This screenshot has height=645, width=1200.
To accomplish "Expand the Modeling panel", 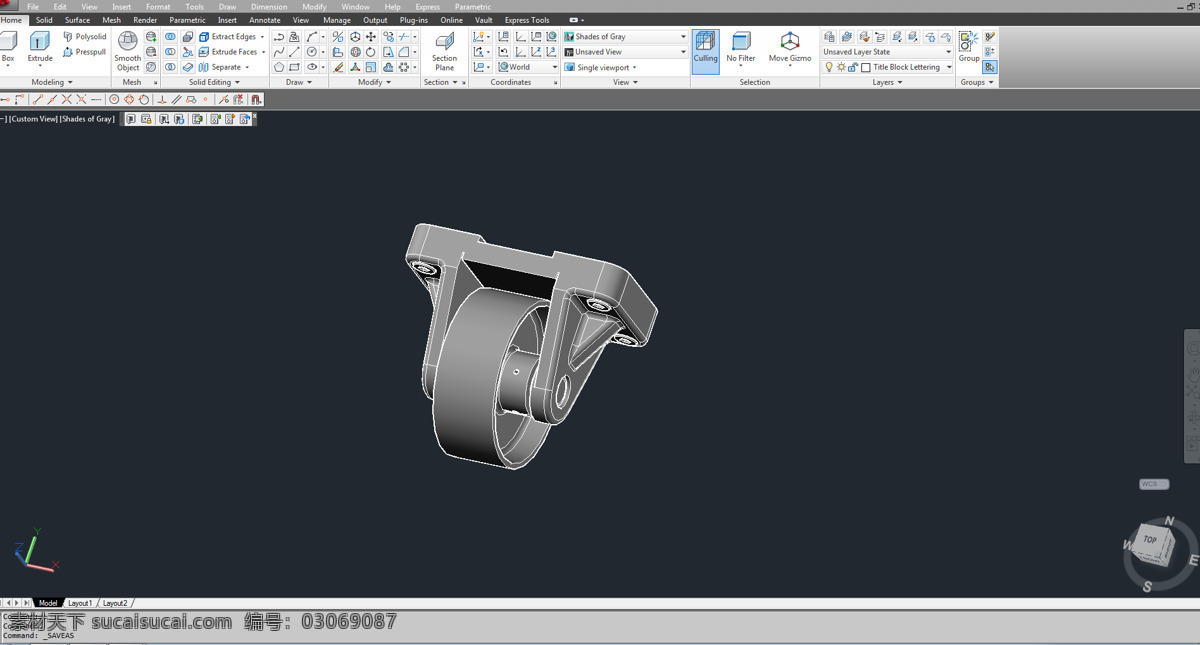I will coord(52,82).
